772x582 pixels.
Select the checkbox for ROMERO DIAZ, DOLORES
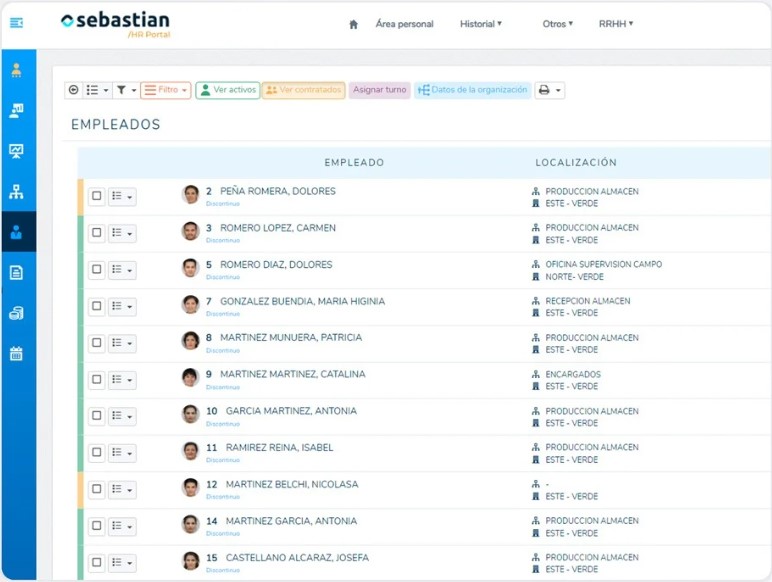(96, 269)
